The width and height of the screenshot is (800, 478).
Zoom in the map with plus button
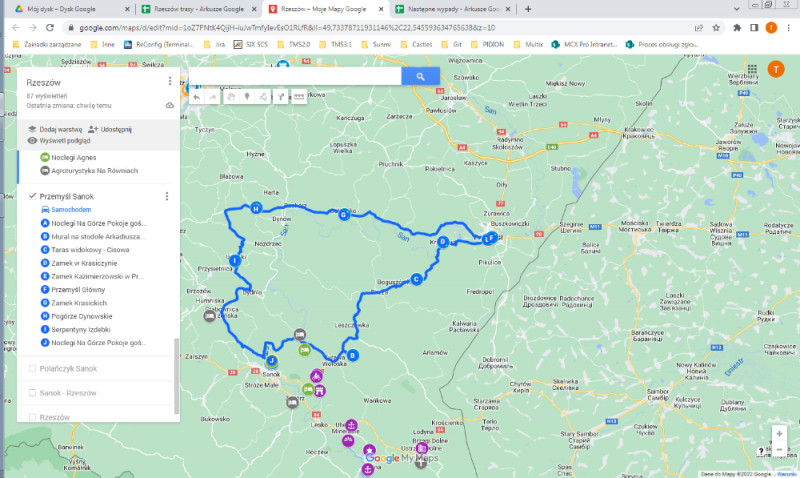[x=779, y=435]
